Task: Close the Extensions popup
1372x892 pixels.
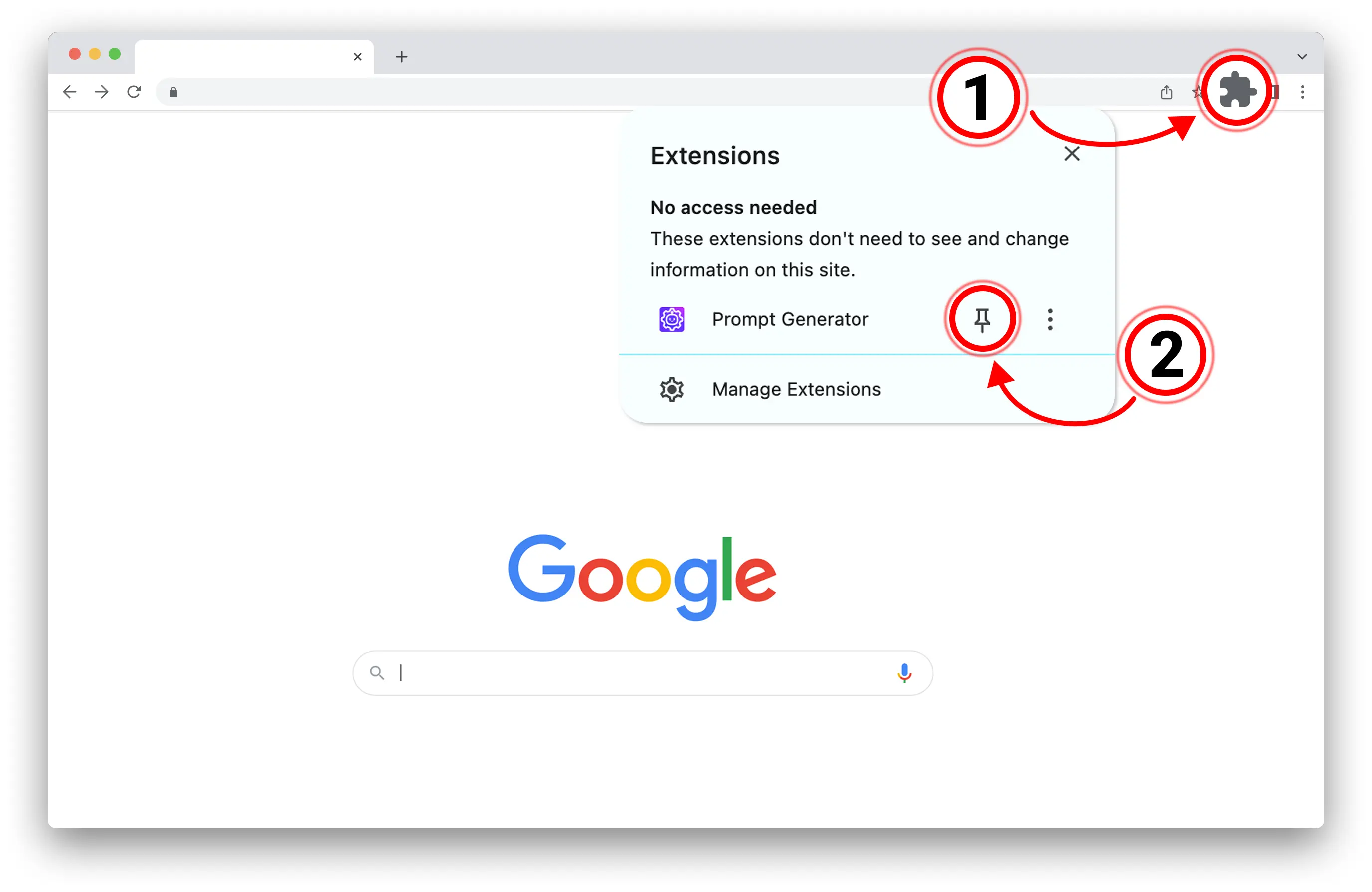Action: click(1072, 154)
